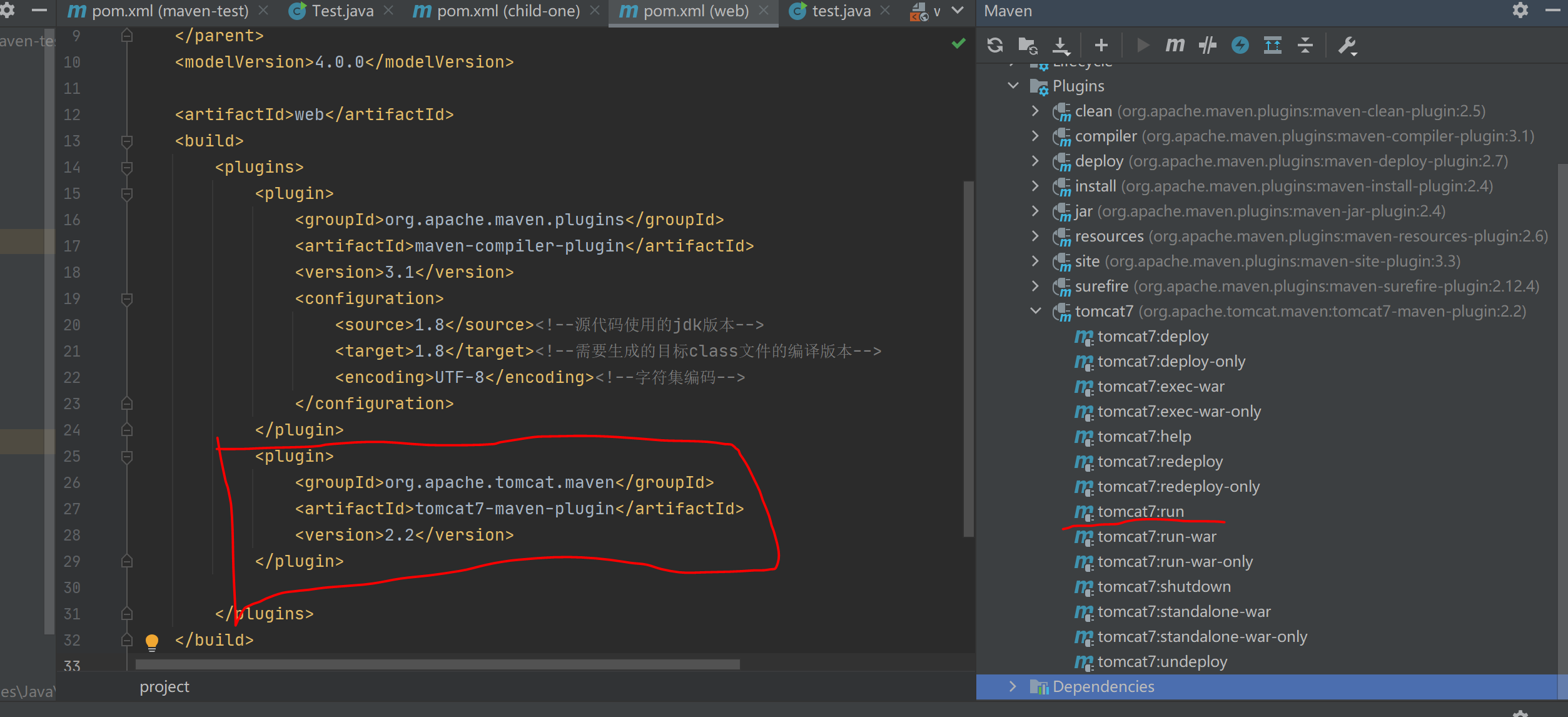Open Maven Settings wrench icon
1568x717 pixels.
click(x=1347, y=45)
